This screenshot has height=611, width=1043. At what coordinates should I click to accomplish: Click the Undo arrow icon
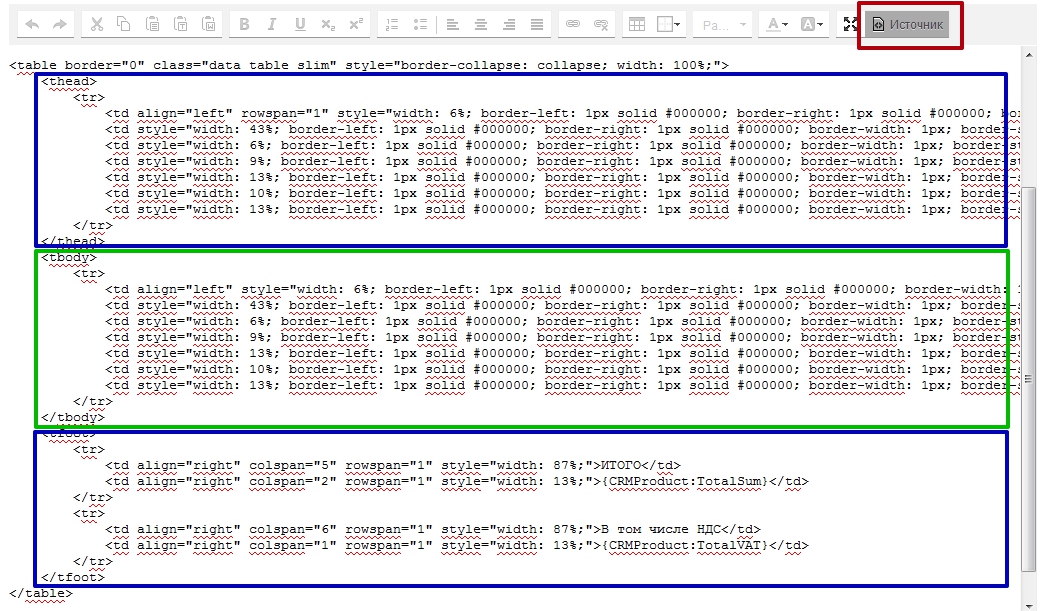click(x=32, y=24)
